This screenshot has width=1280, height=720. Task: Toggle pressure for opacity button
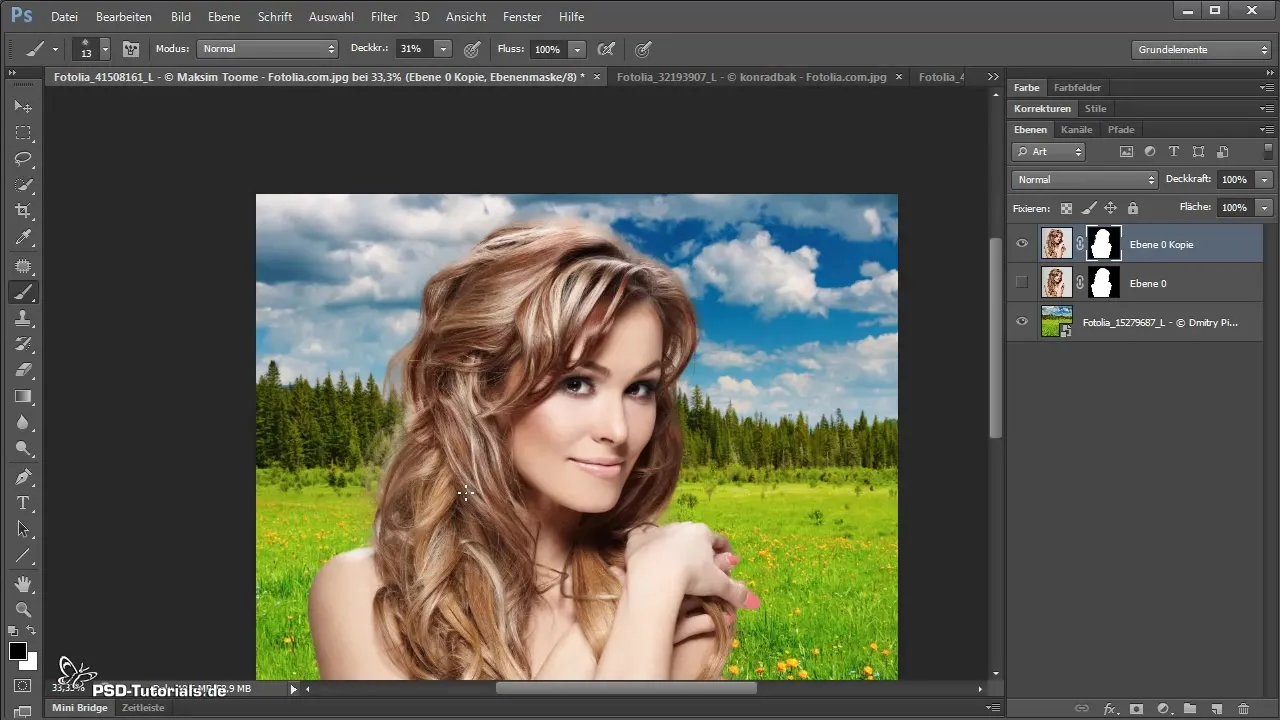tap(472, 49)
